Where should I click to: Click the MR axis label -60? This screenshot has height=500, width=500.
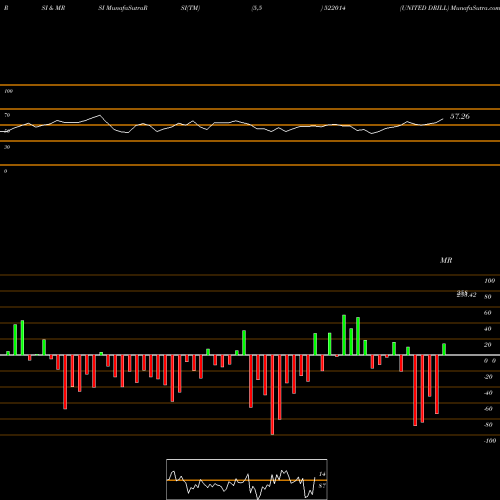click(x=488, y=409)
